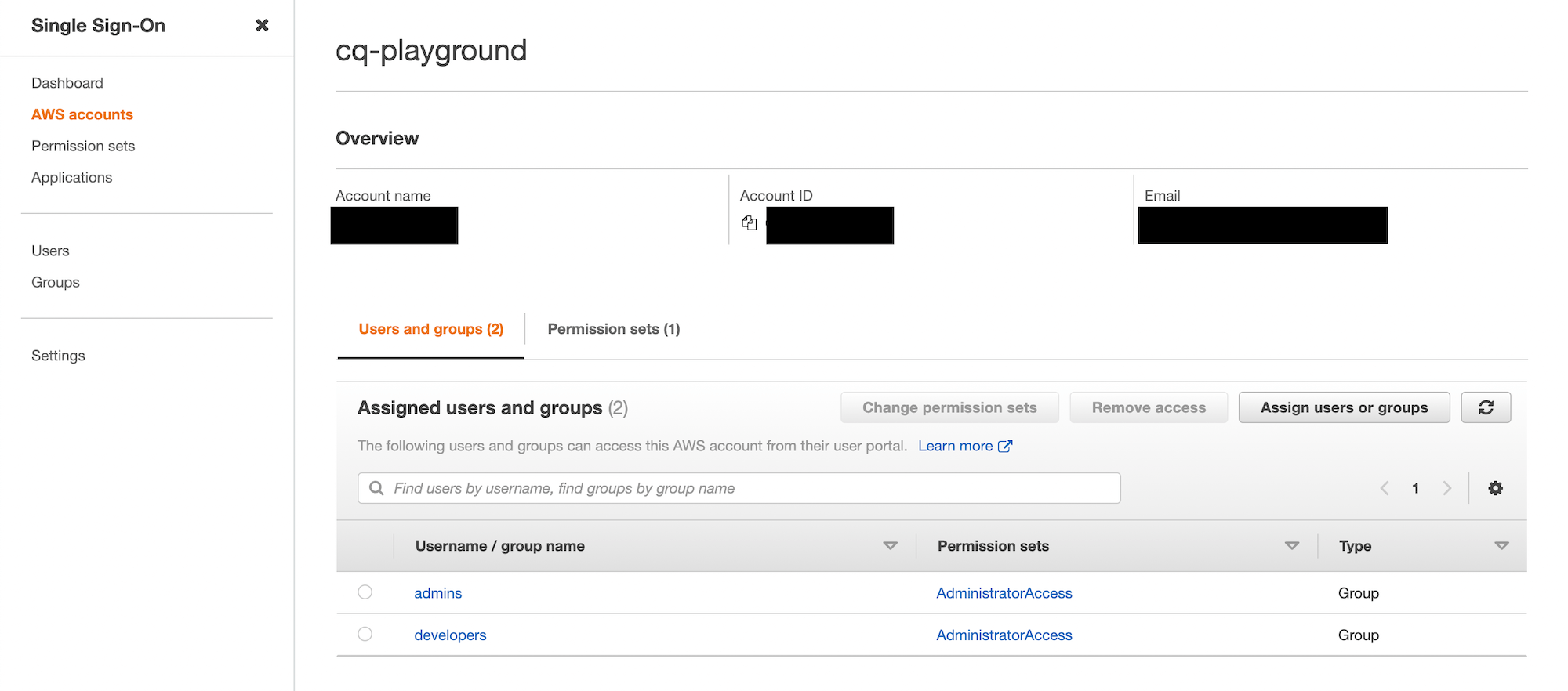Open external link icon beside Learn more
Screen dimensions: 1568x691
click(x=1005, y=446)
